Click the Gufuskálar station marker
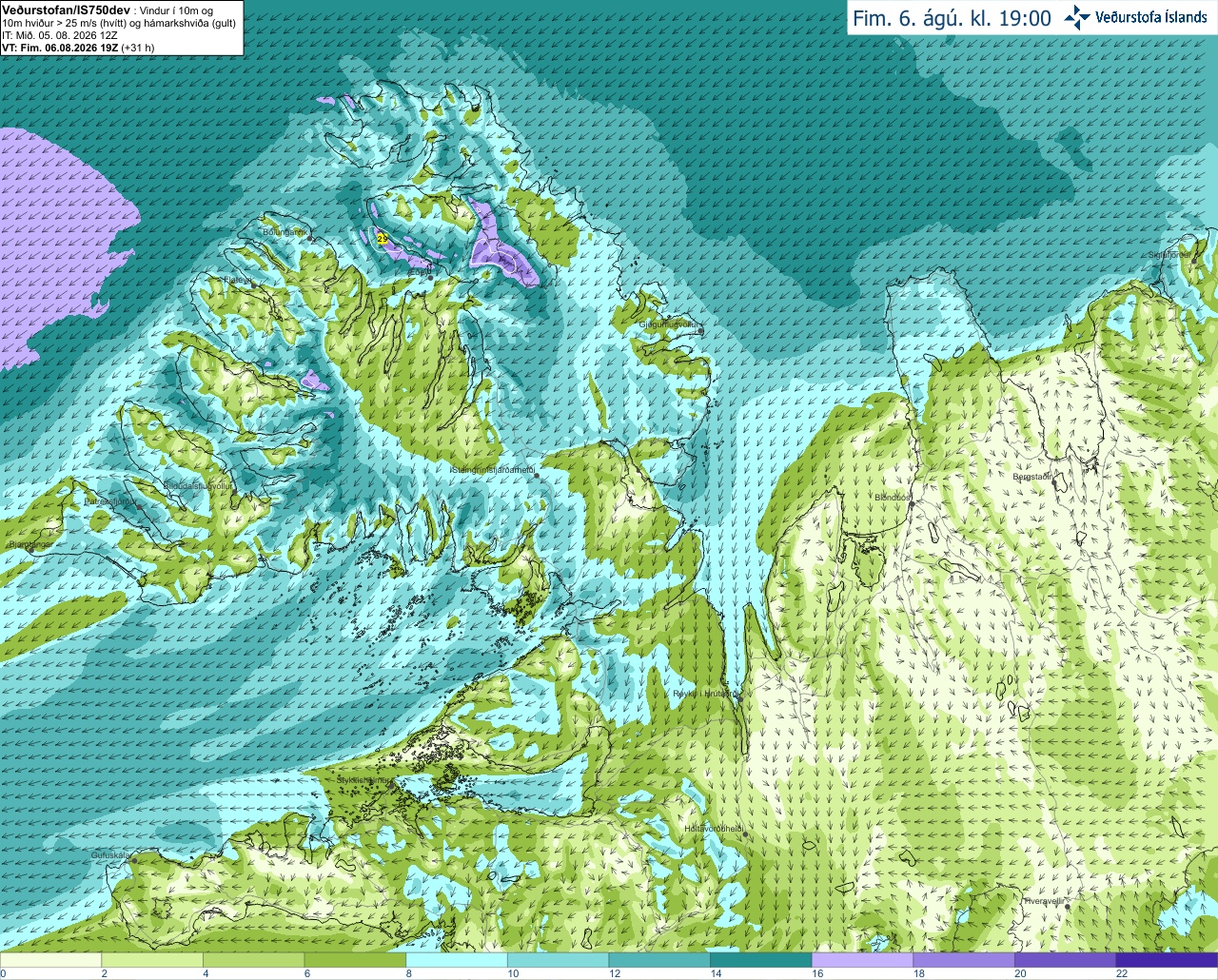1218x980 pixels. (x=134, y=860)
